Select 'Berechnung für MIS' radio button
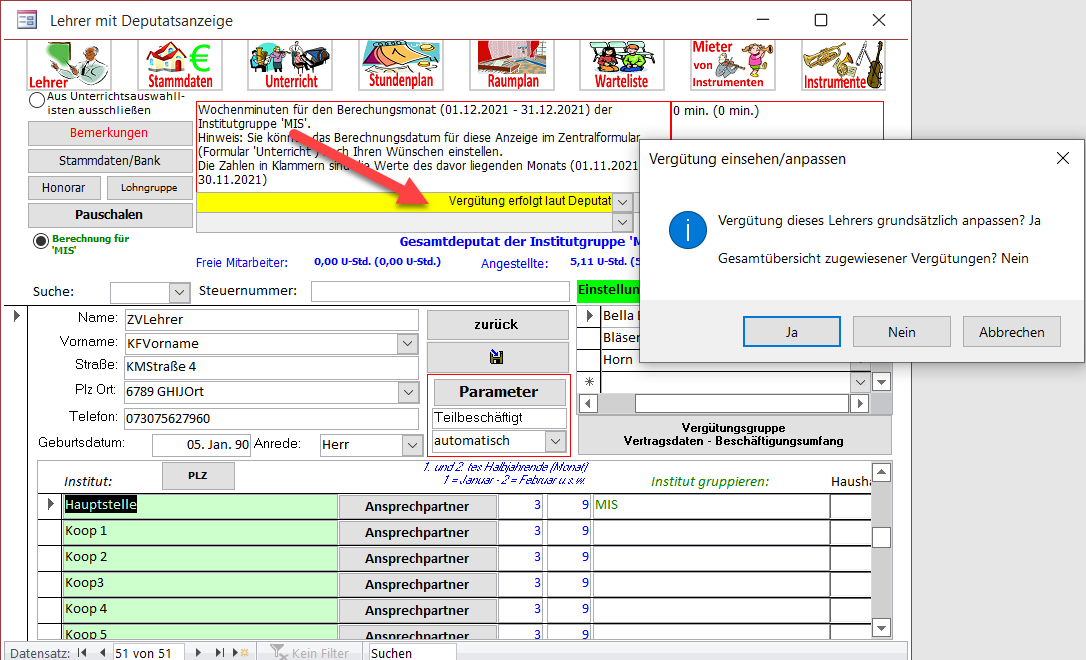The height and width of the screenshot is (660, 1086). 41,241
